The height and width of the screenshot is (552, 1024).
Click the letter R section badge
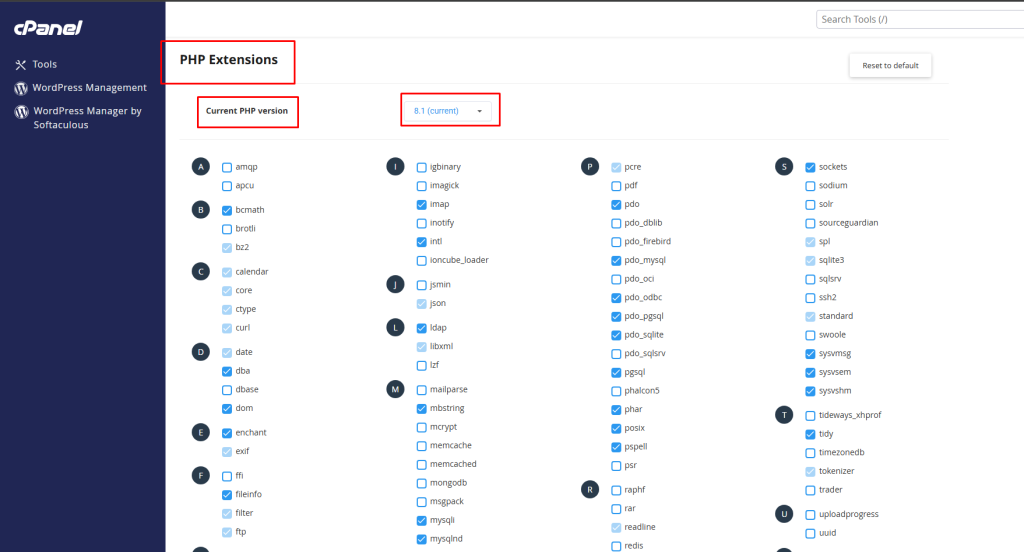tap(590, 489)
